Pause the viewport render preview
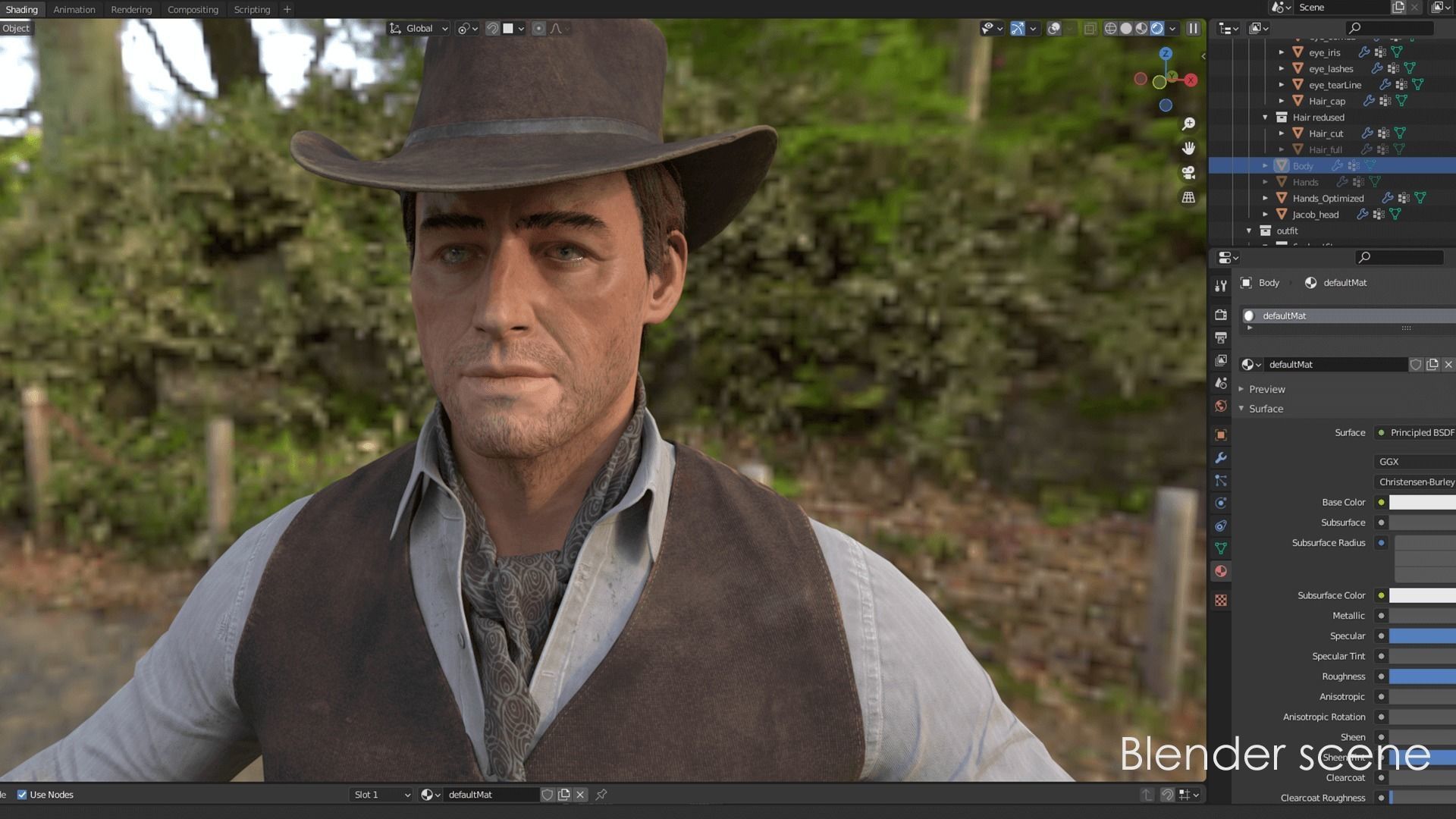This screenshot has height=819, width=1456. [x=1193, y=28]
